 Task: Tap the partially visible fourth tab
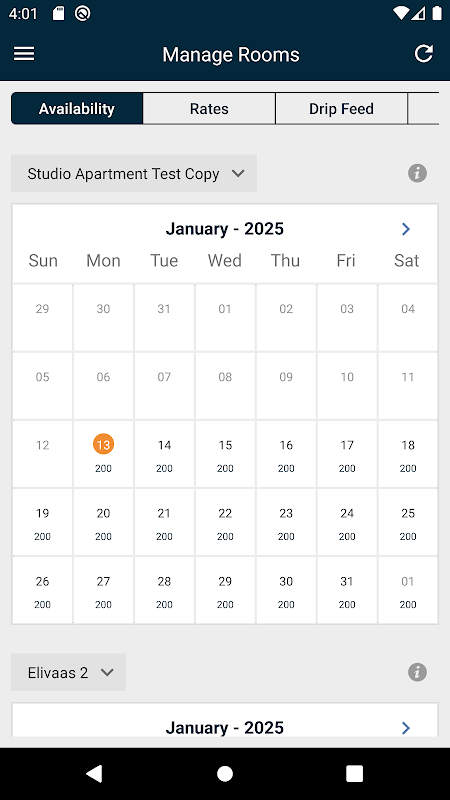[x=423, y=109]
